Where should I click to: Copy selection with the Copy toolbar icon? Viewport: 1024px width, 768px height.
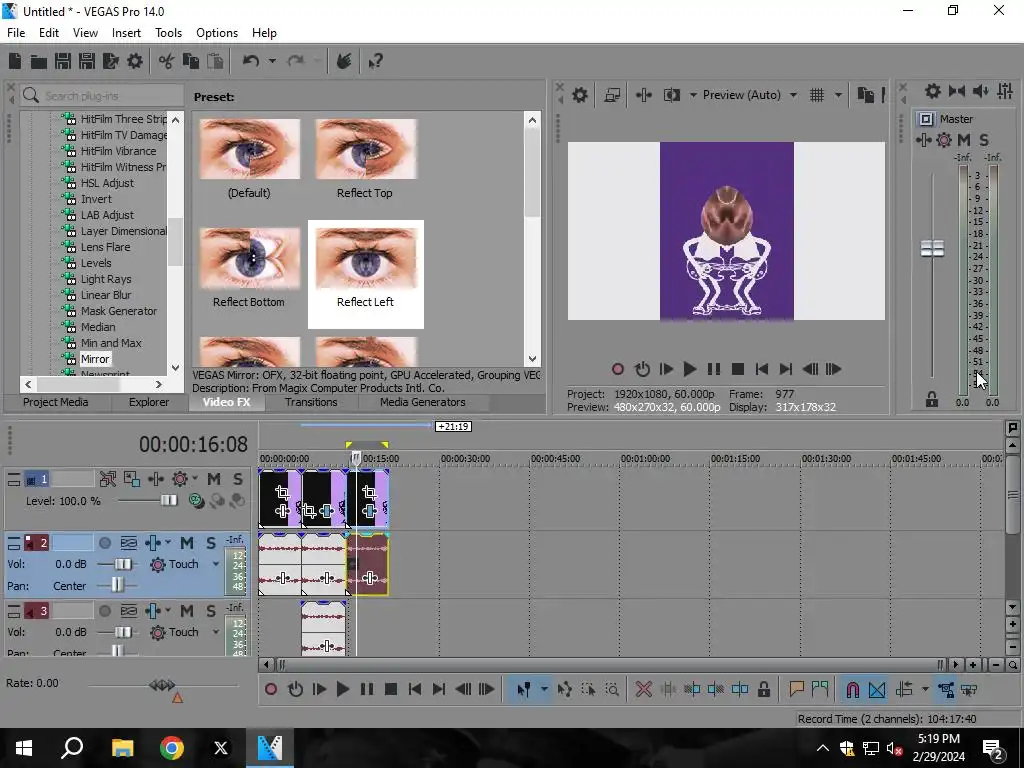point(191,61)
